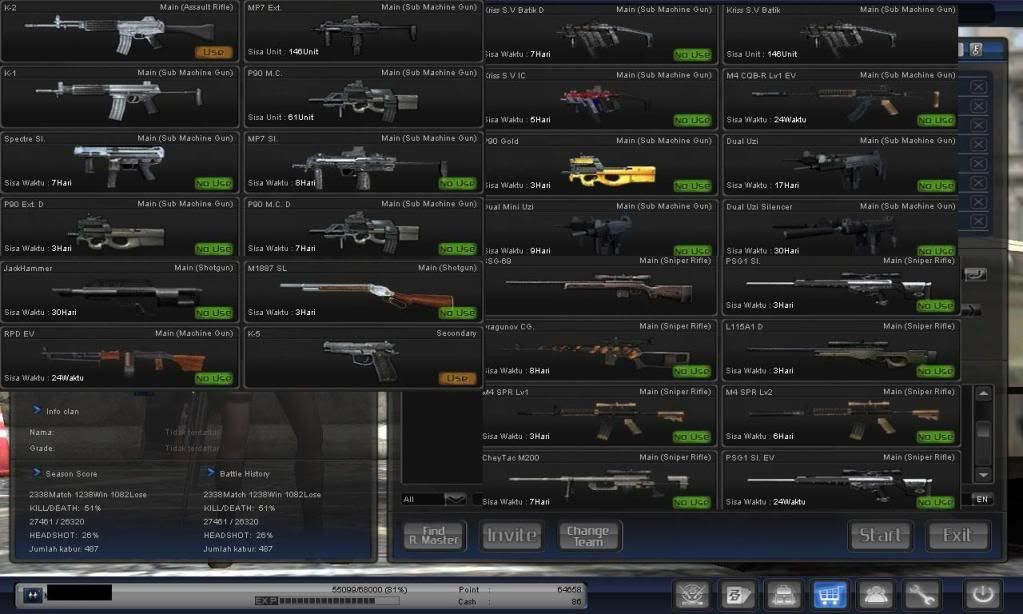Click No Use on Dual Uzi Silencer
Viewport: 1023px width, 614px height.
[x=936, y=251]
